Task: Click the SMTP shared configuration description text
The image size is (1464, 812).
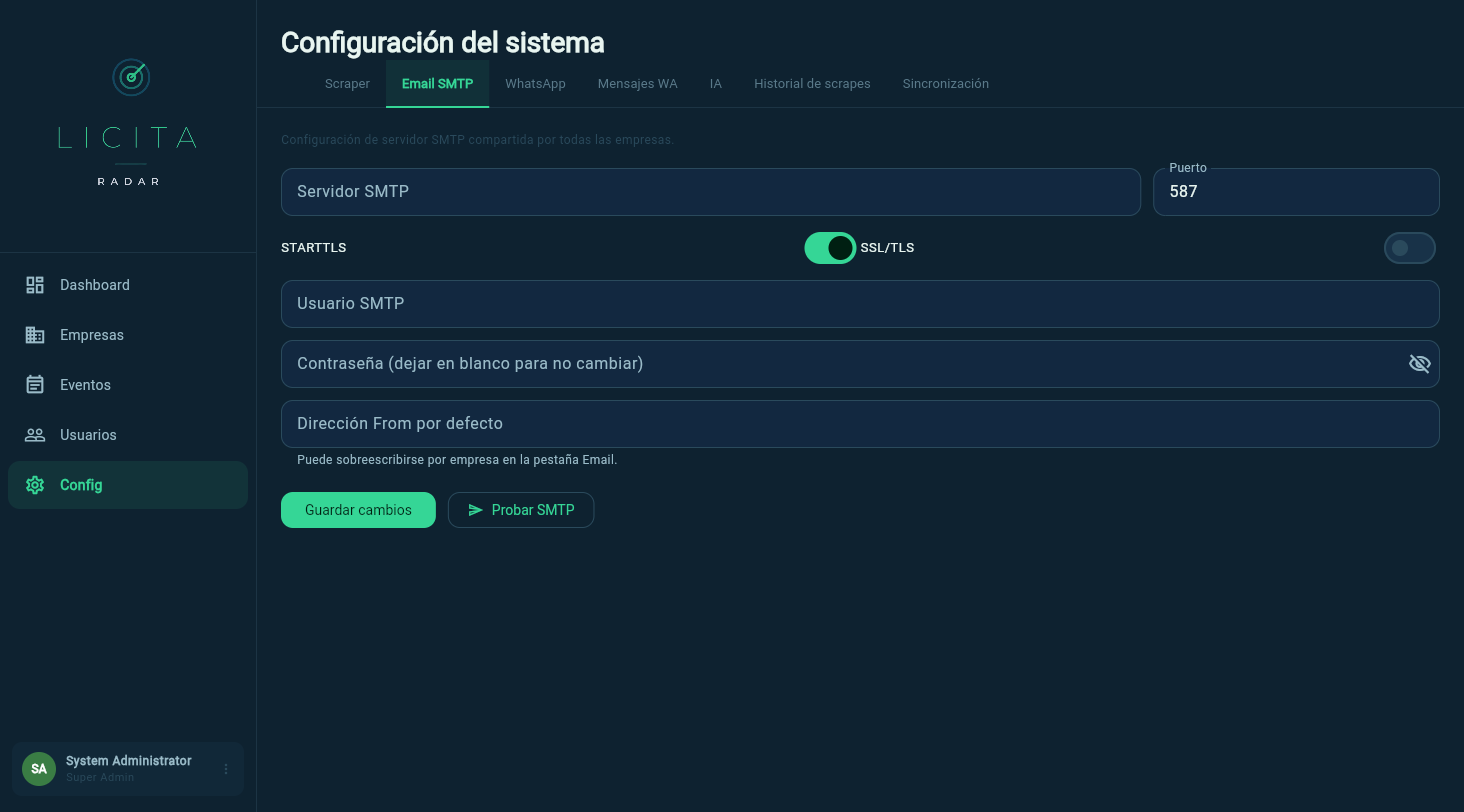Action: pos(478,140)
